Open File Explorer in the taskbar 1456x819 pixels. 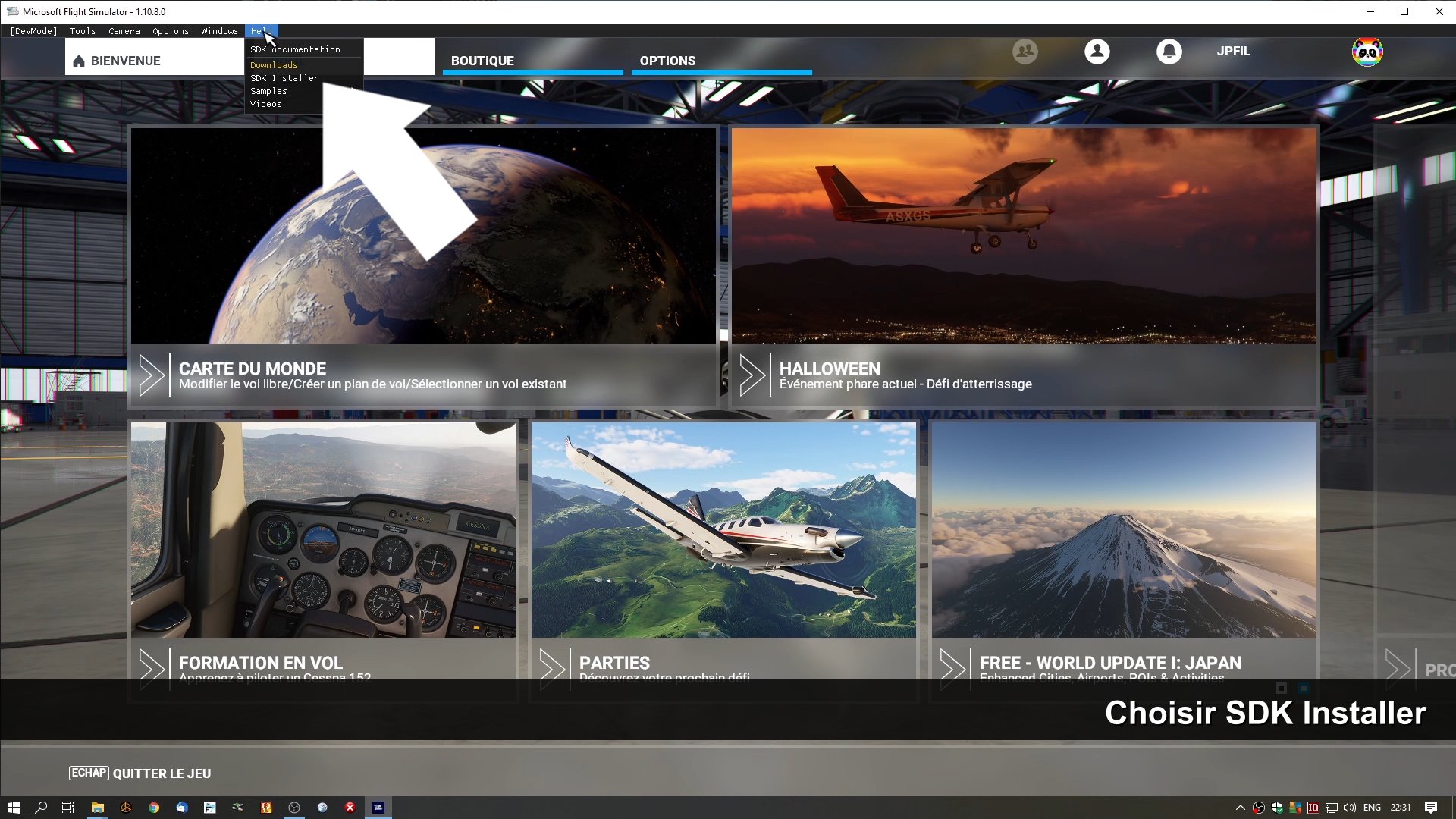pyautogui.click(x=97, y=808)
